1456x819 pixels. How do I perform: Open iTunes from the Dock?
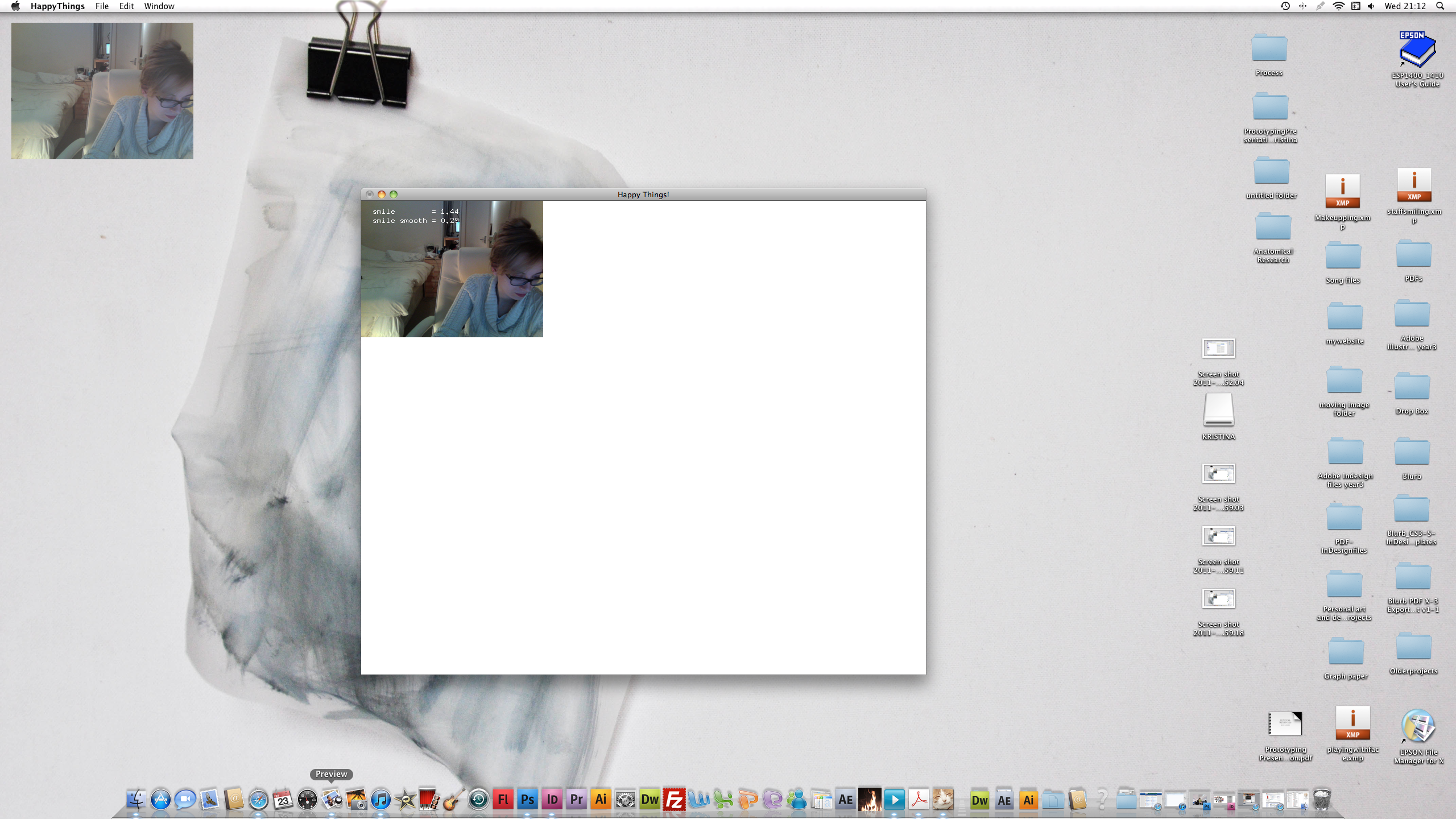click(x=380, y=800)
